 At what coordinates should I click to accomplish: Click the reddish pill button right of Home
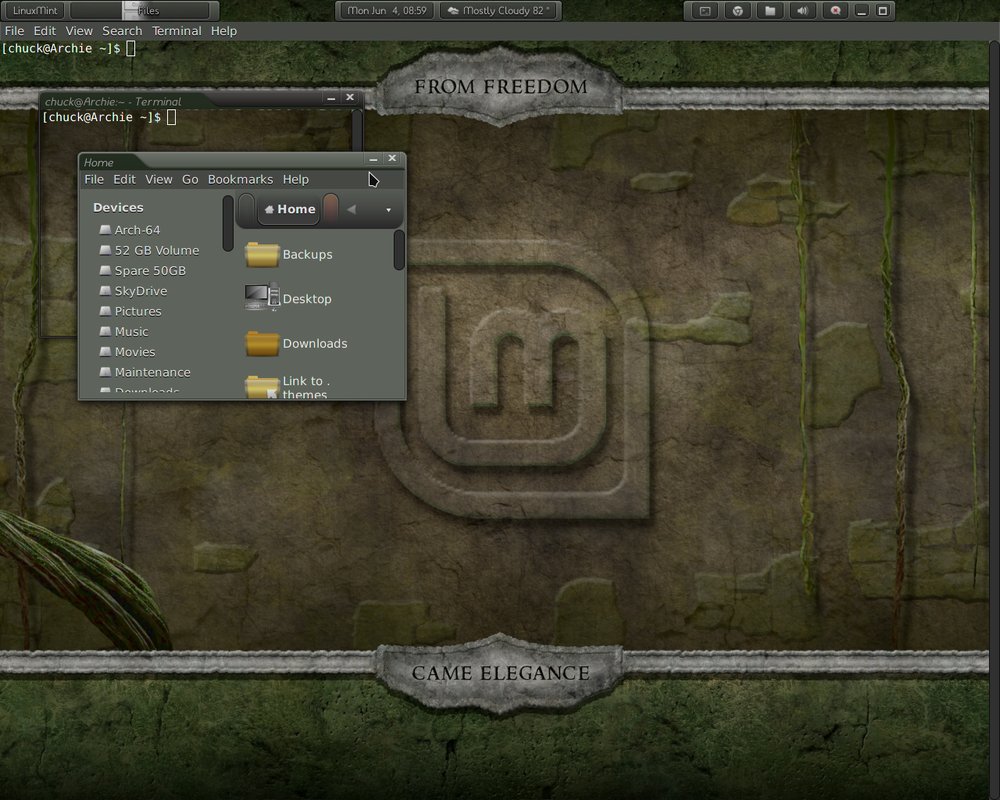click(330, 208)
